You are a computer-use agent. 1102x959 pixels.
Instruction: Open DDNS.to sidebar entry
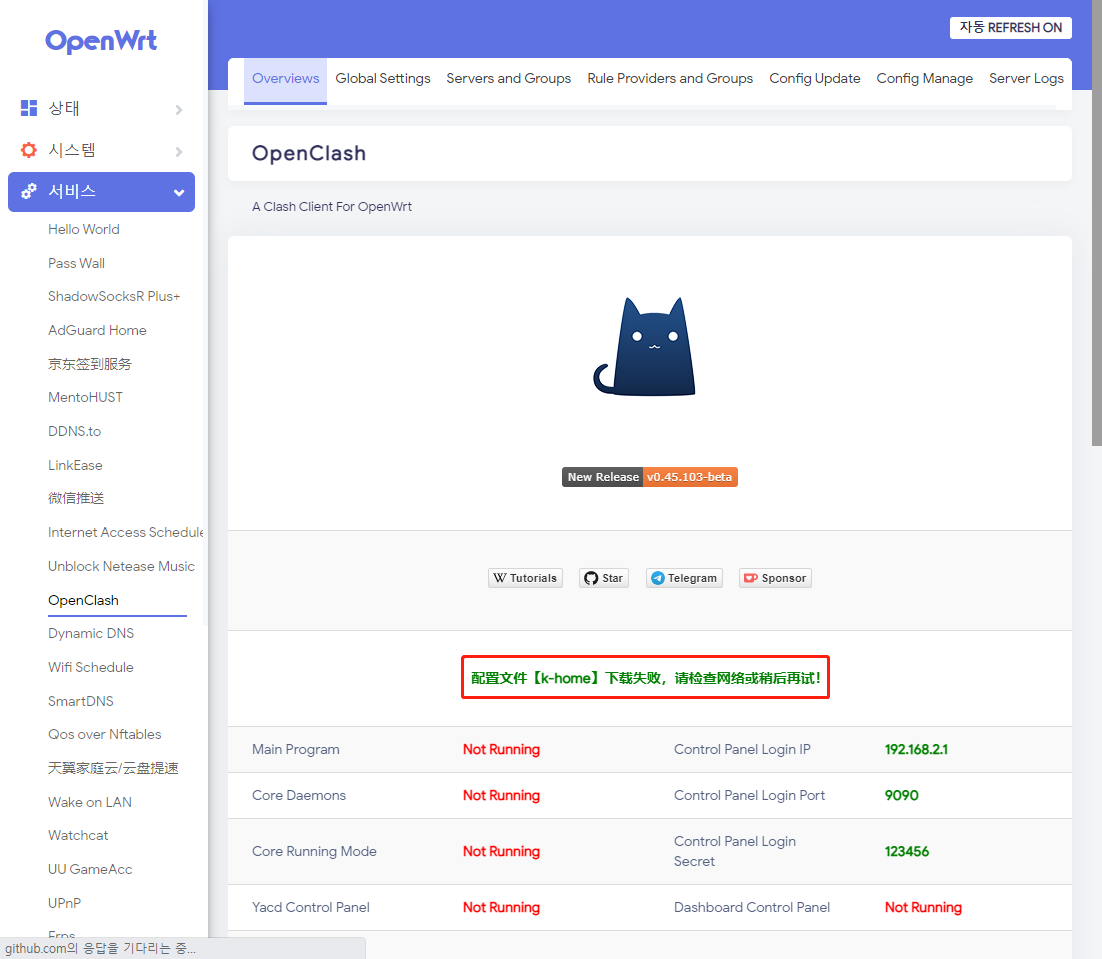coord(74,431)
